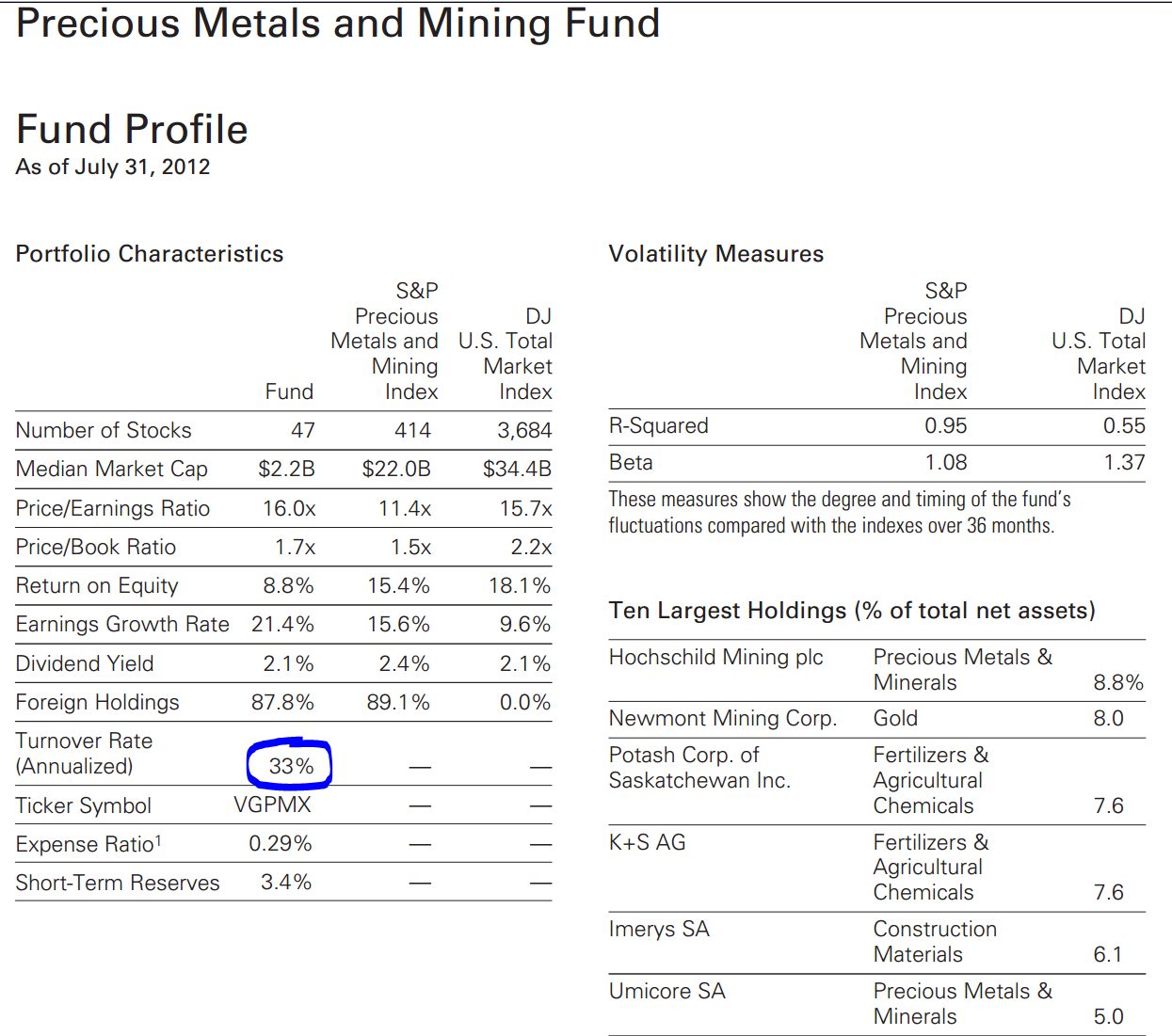Click the Precious Metals and Mining Fund title
Image resolution: width=1172 pixels, height=1036 pixels.
tap(338, 24)
